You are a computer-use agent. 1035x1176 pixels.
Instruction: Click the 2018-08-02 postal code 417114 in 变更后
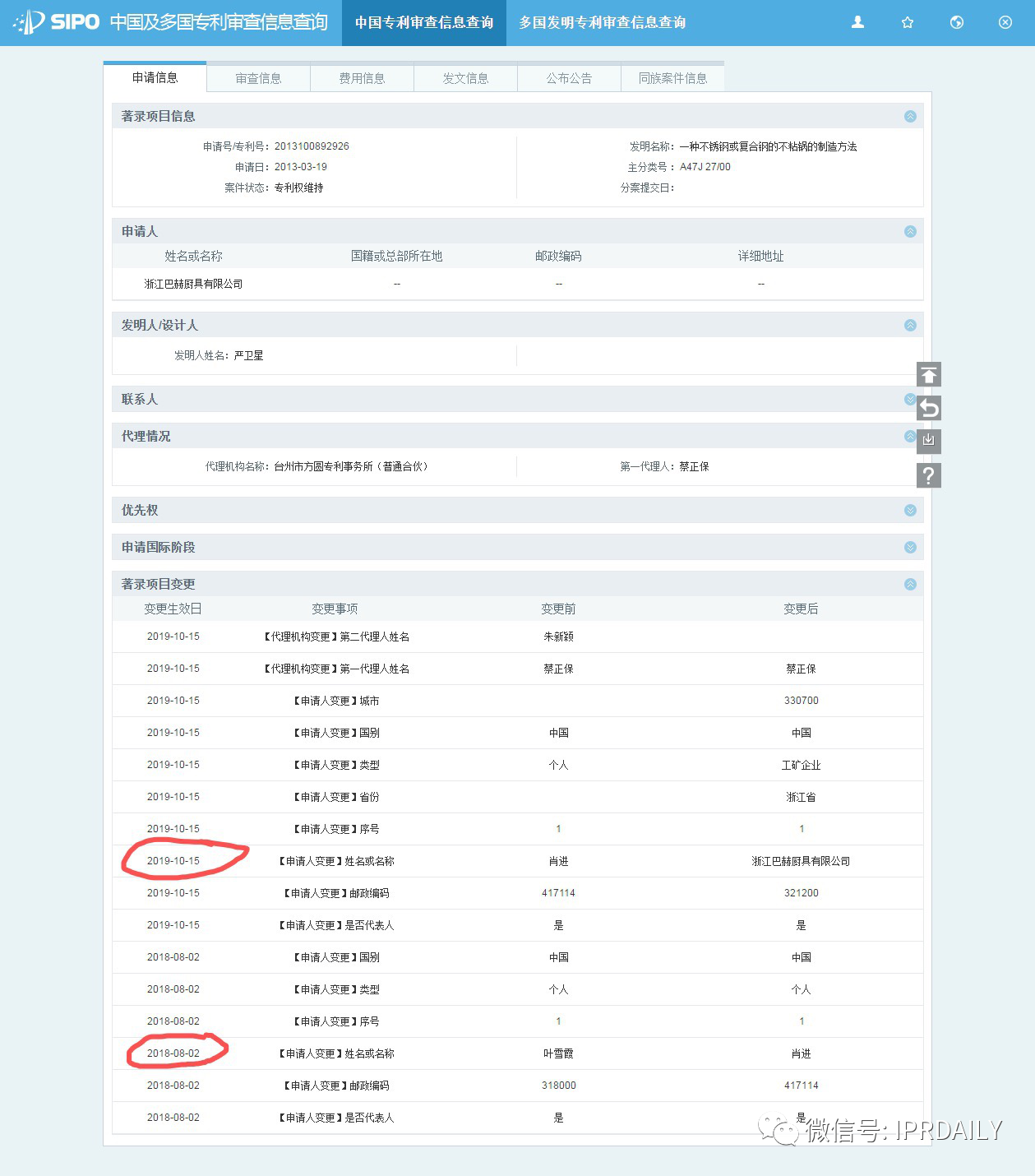(801, 1086)
